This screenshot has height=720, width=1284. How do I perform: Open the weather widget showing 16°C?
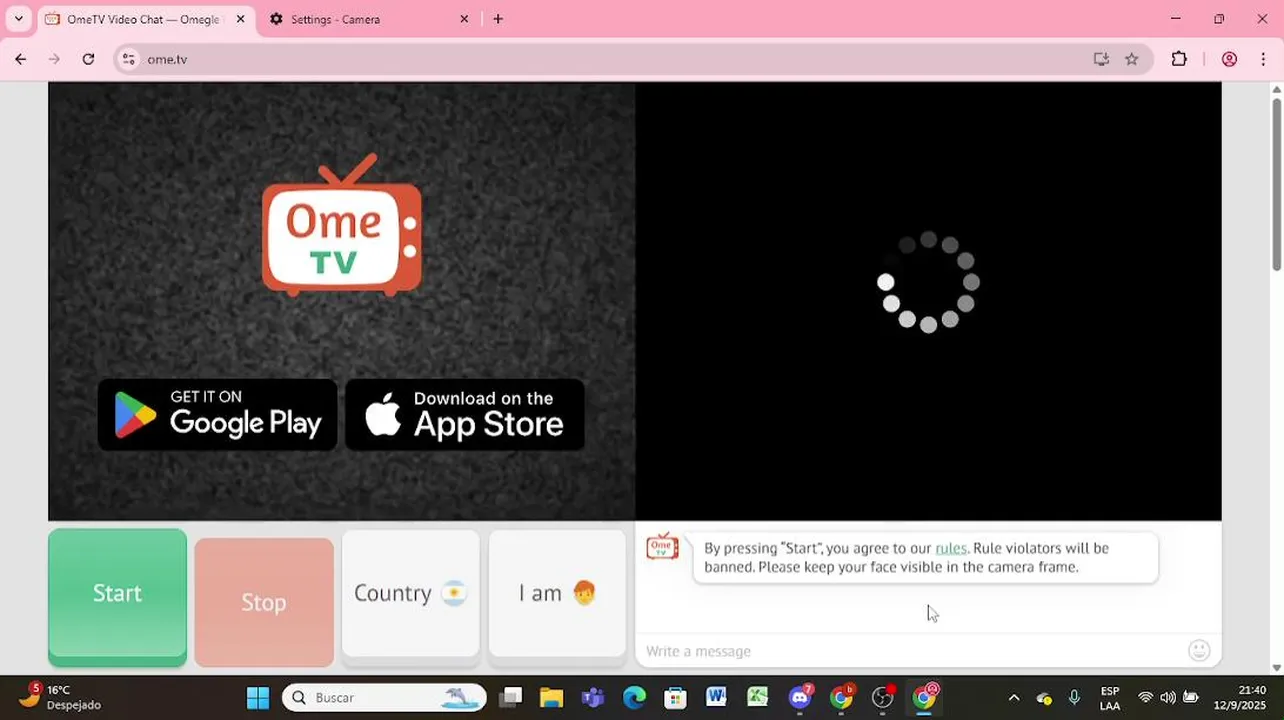(x=60, y=697)
